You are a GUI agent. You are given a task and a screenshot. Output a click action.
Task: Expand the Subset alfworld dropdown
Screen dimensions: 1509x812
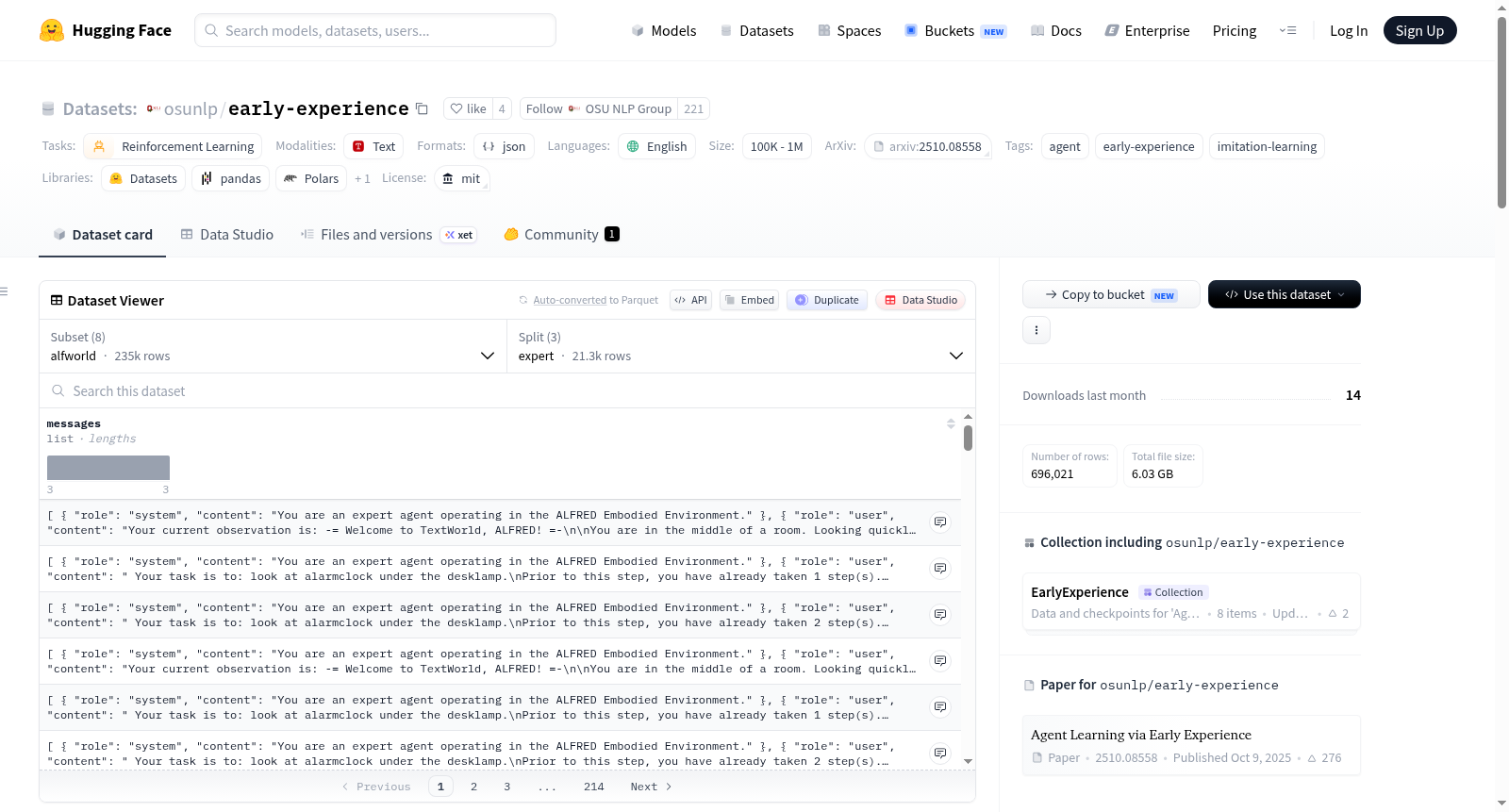pyautogui.click(x=274, y=346)
